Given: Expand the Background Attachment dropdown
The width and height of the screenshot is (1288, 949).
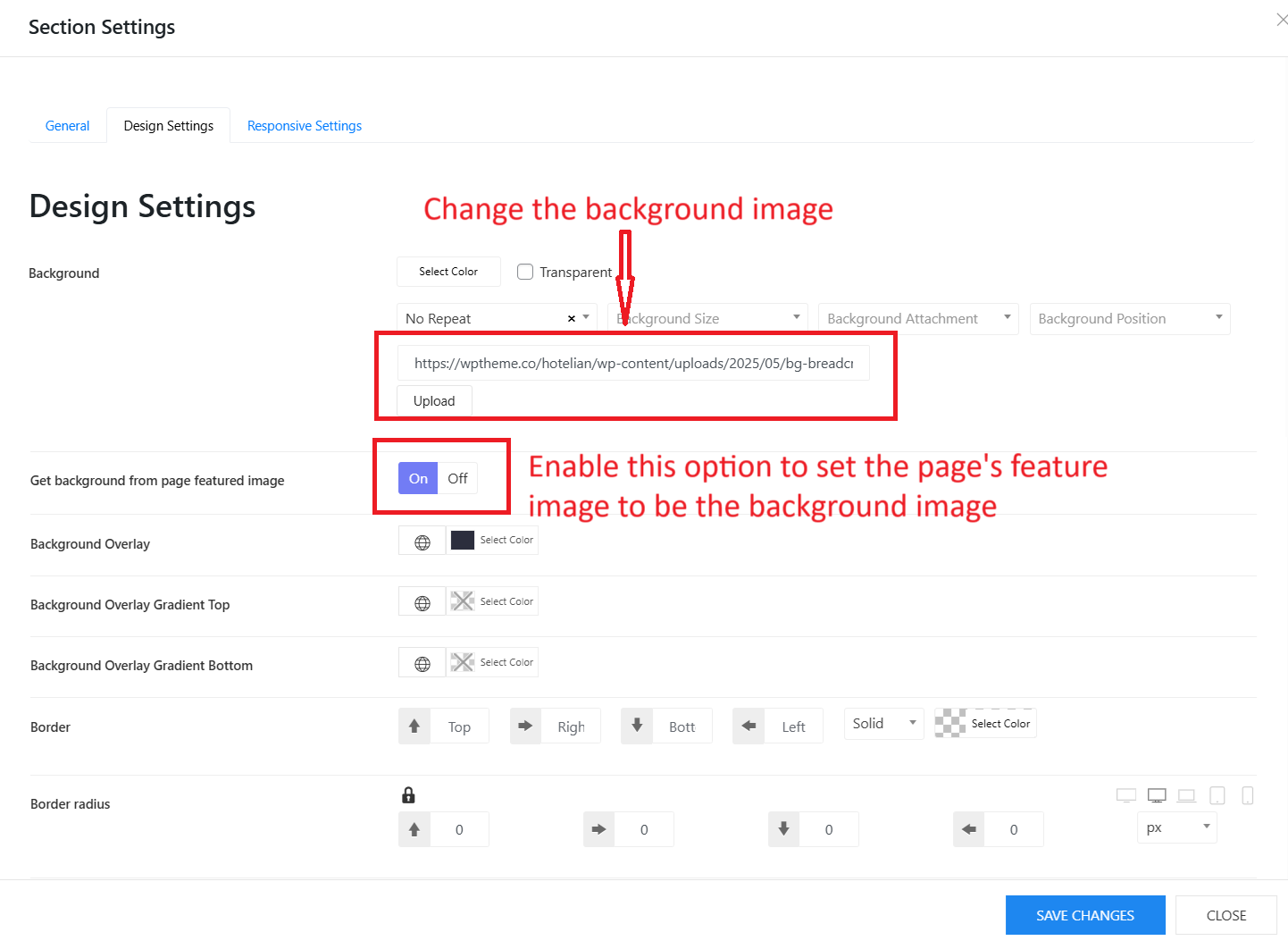Looking at the screenshot, I should [x=918, y=318].
